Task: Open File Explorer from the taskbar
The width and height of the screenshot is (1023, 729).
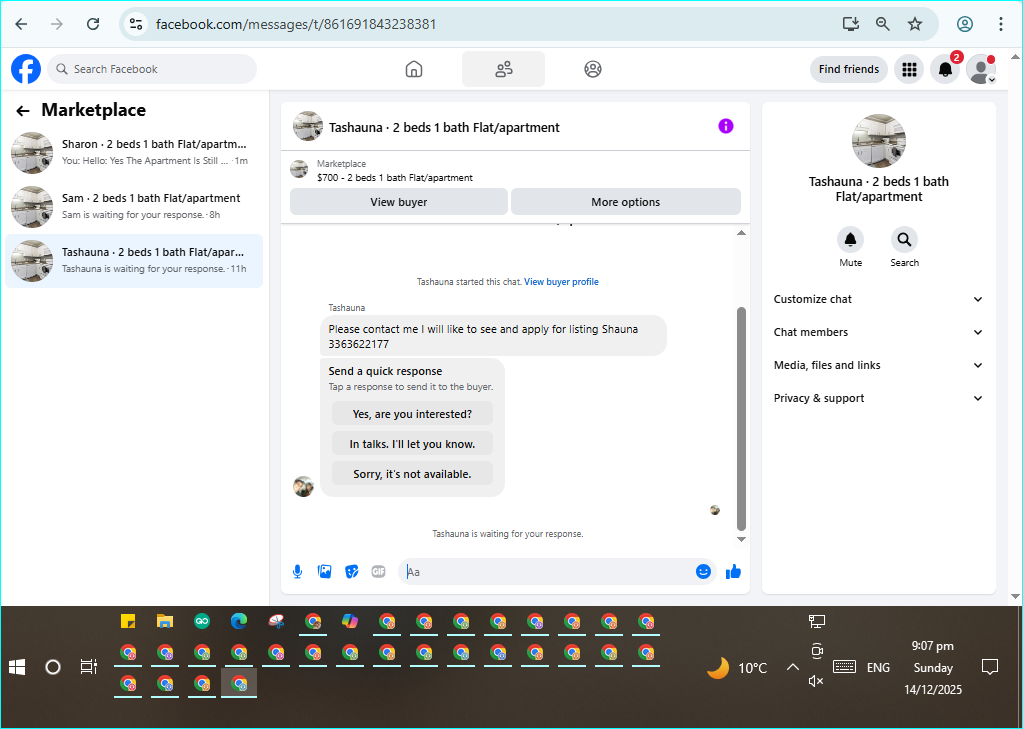Action: 164,621
